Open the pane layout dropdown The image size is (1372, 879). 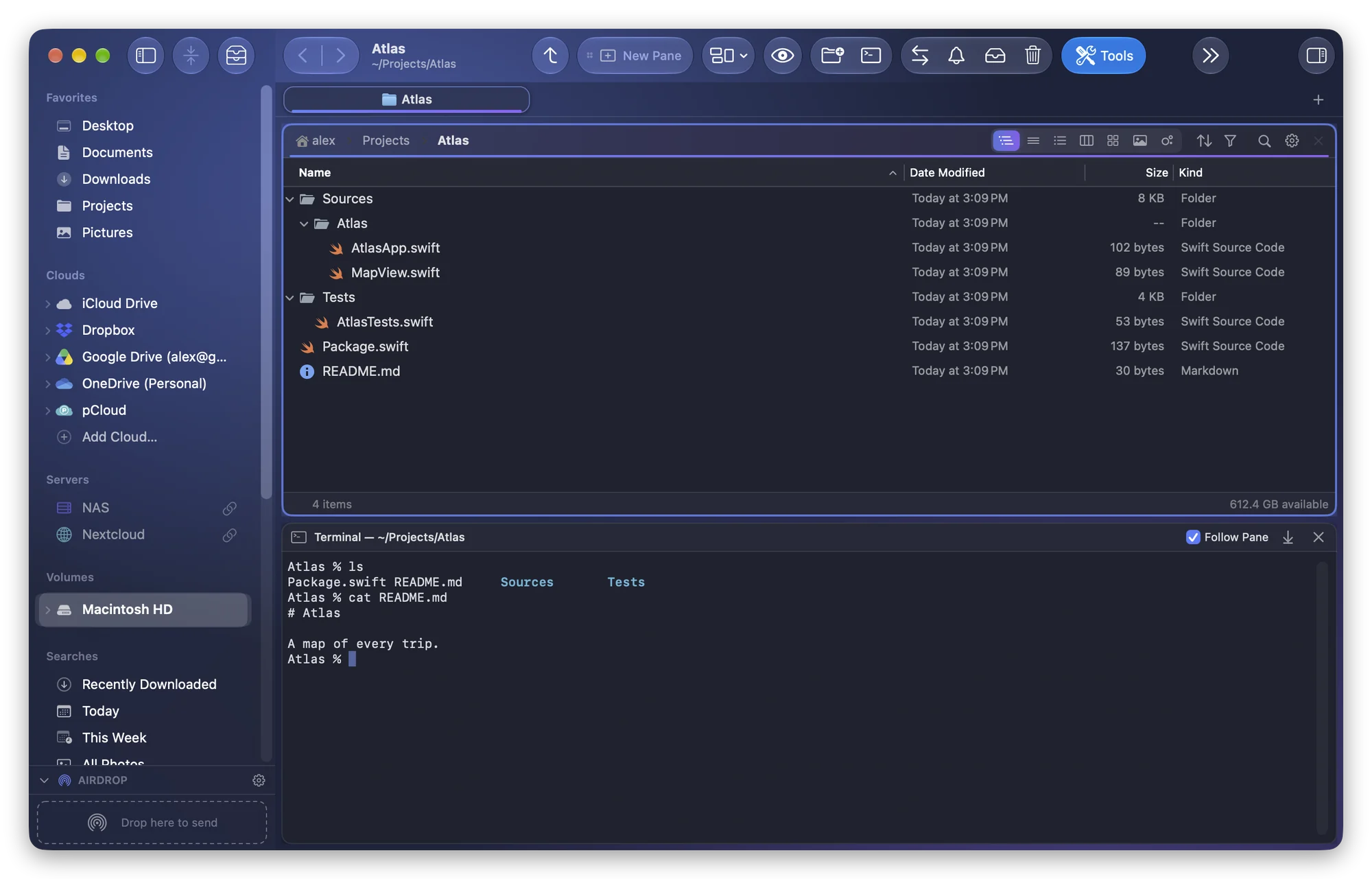(728, 56)
